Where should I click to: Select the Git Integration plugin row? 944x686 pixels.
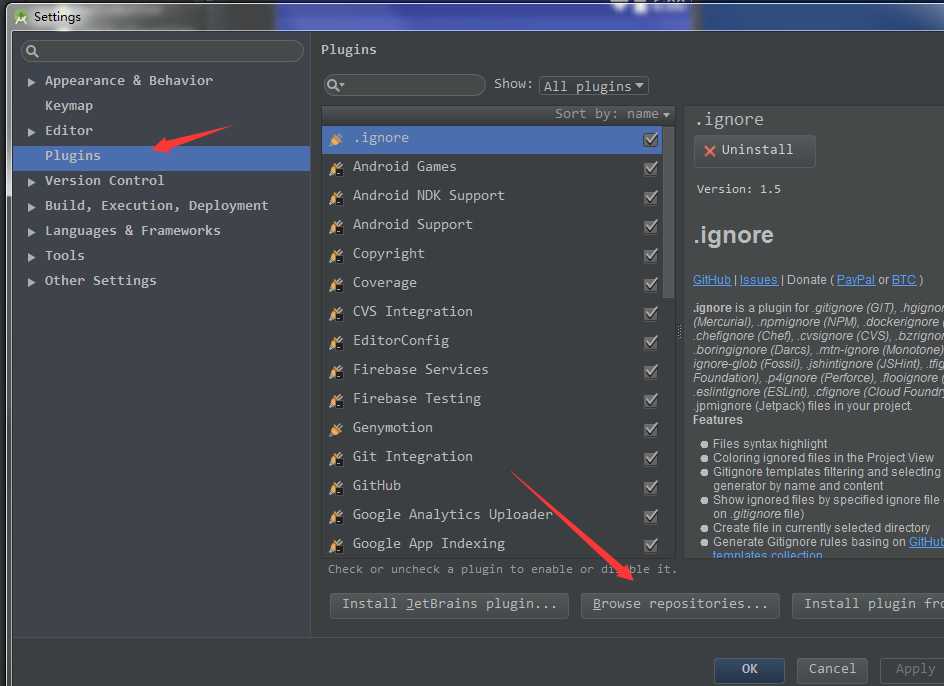[492, 457]
